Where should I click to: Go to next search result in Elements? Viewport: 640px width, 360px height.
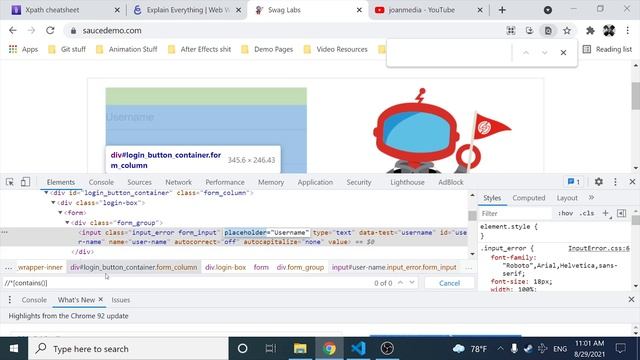[412, 283]
